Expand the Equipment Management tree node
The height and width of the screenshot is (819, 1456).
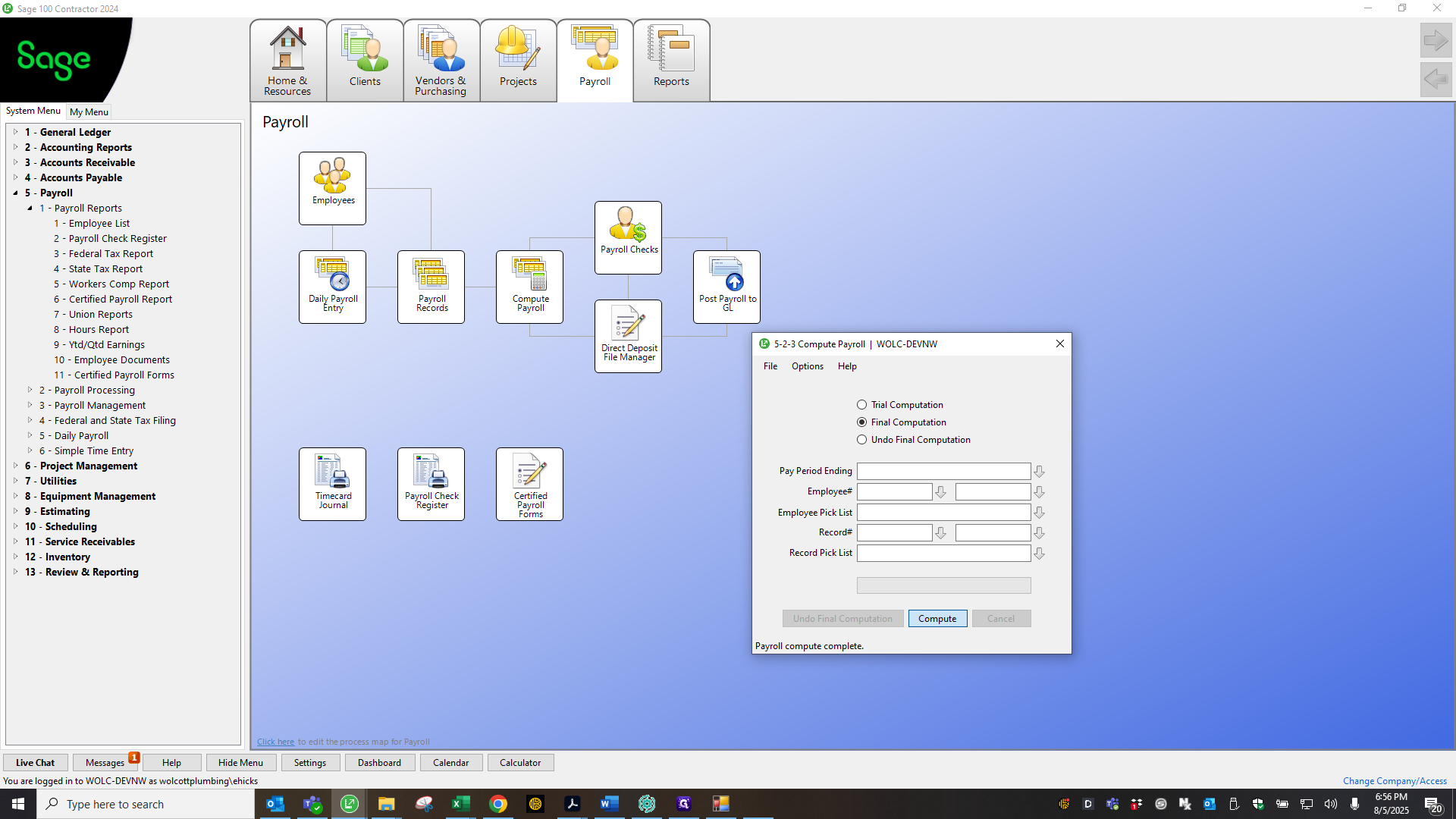click(15, 496)
